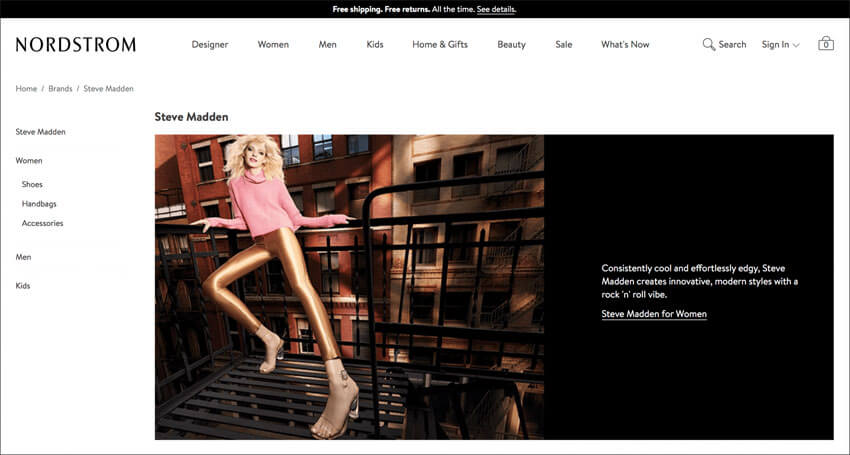Open the Kids top navigation menu
The image size is (850, 455).
click(x=375, y=44)
